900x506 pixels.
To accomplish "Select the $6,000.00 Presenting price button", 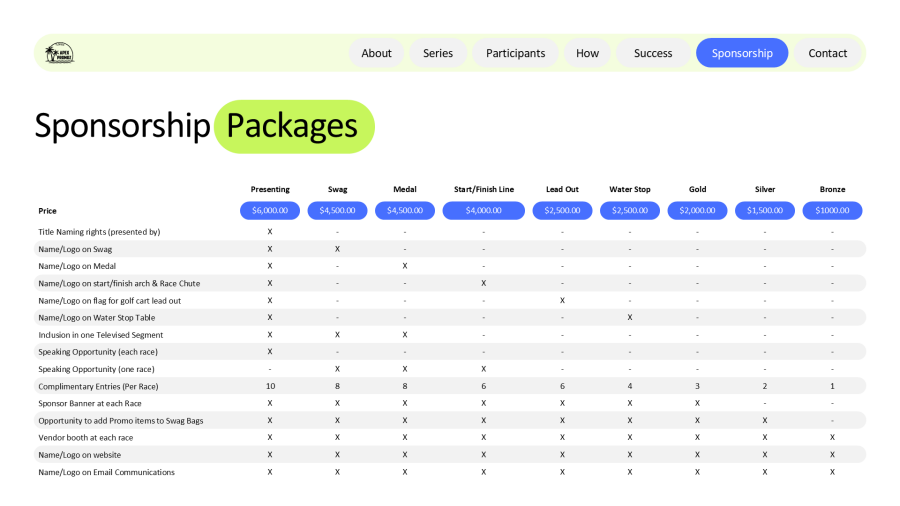I will coord(270,211).
